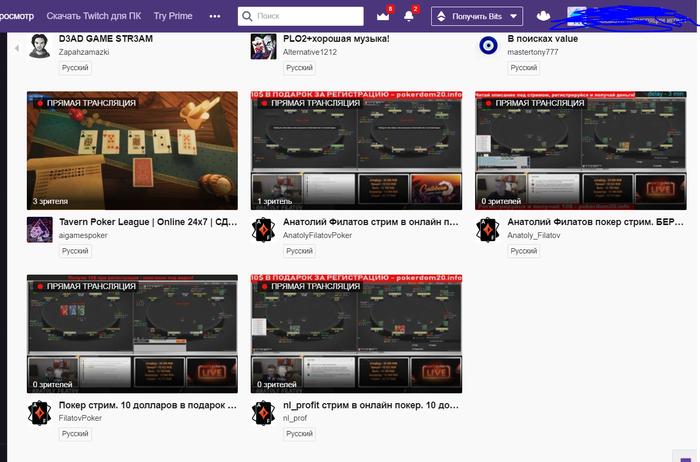Open Покер стрим. 10 долларов title

click(148, 405)
